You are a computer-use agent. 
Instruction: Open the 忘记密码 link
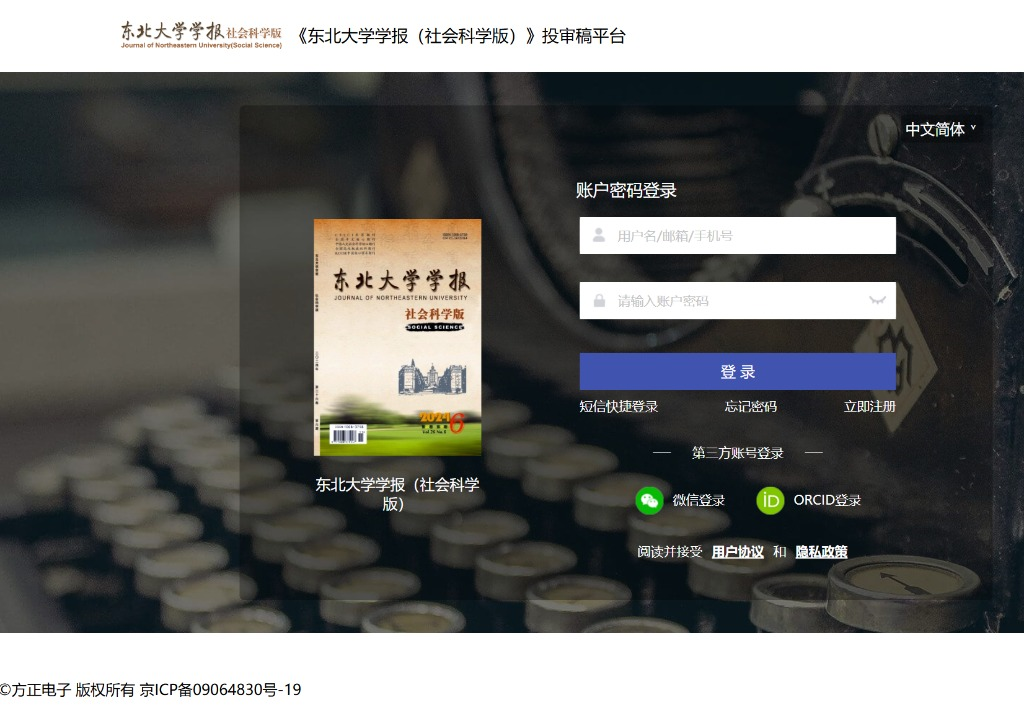(x=750, y=407)
